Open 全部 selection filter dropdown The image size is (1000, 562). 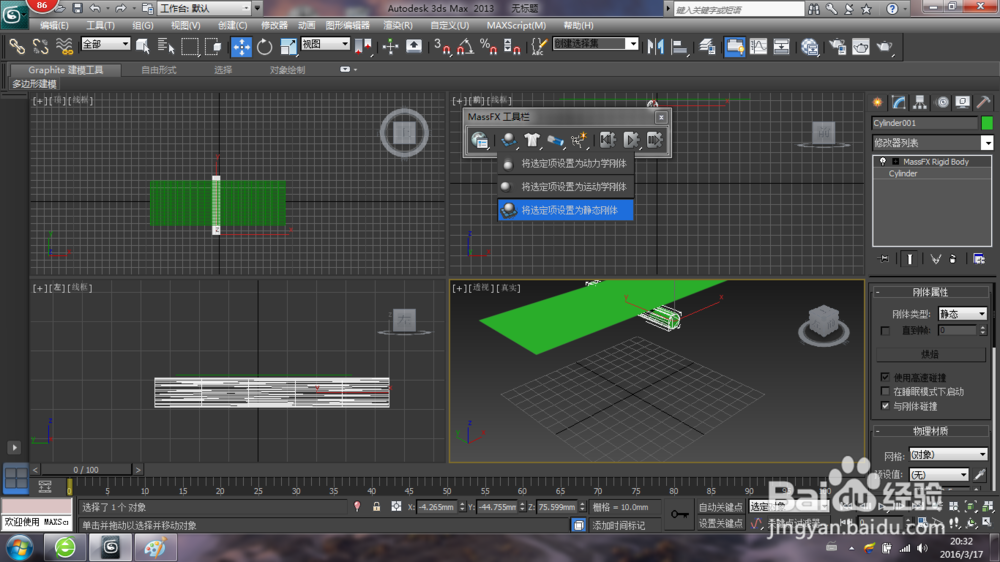pos(106,44)
